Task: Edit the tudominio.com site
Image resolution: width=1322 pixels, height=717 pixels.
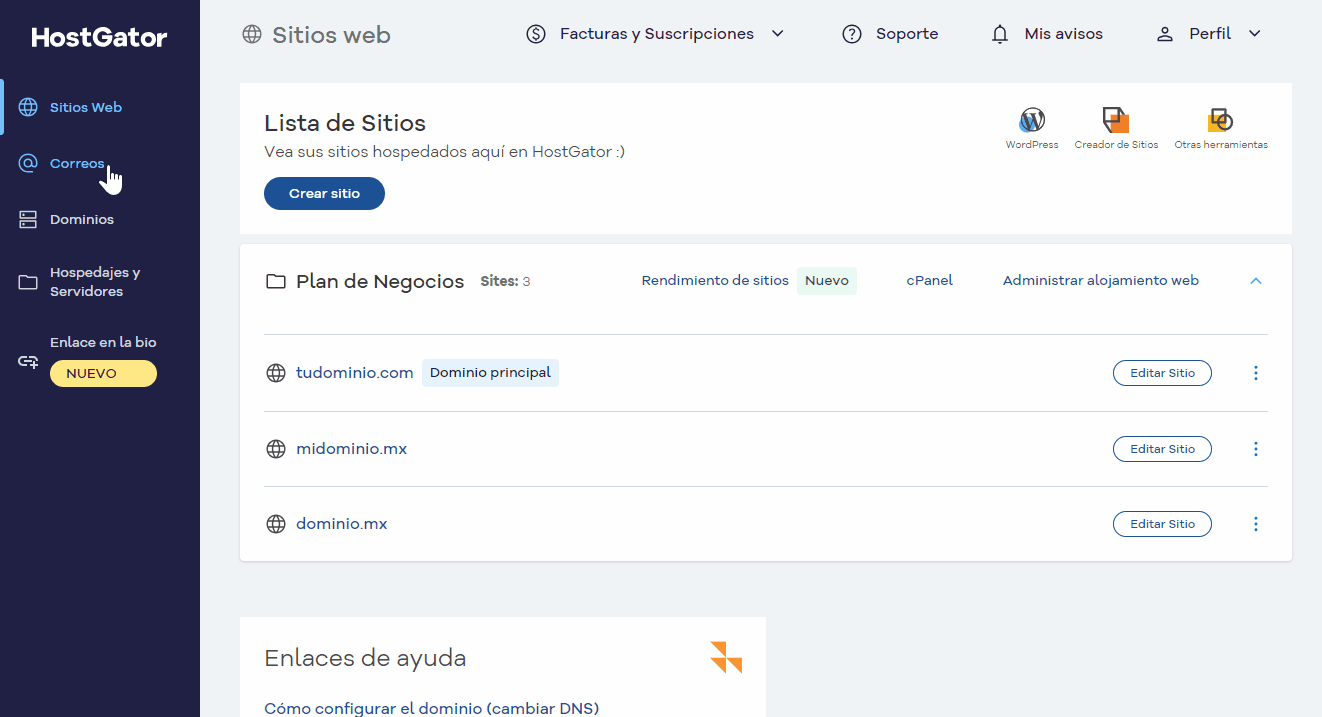Action: (x=1162, y=373)
